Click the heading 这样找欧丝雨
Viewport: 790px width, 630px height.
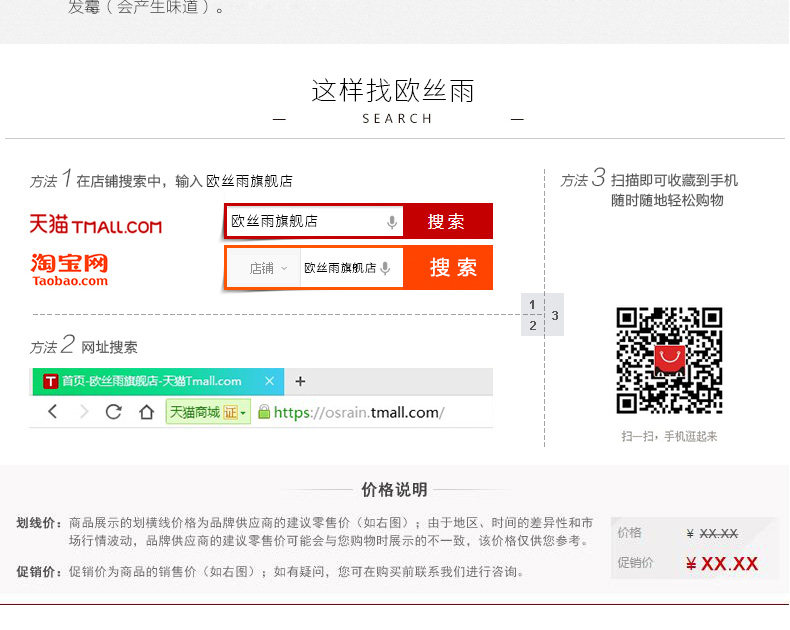click(x=393, y=91)
